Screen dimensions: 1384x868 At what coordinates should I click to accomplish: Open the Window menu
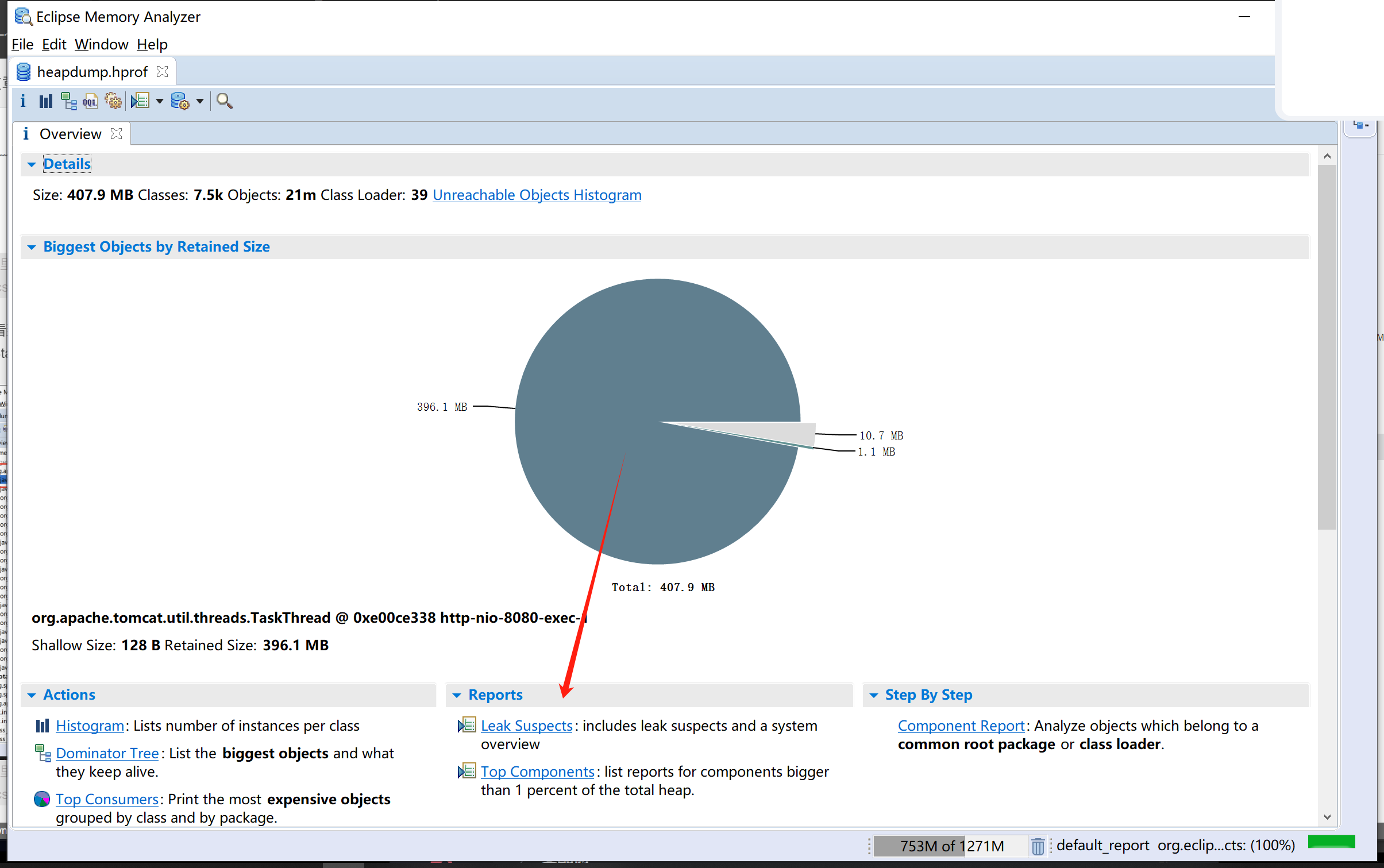[100, 44]
